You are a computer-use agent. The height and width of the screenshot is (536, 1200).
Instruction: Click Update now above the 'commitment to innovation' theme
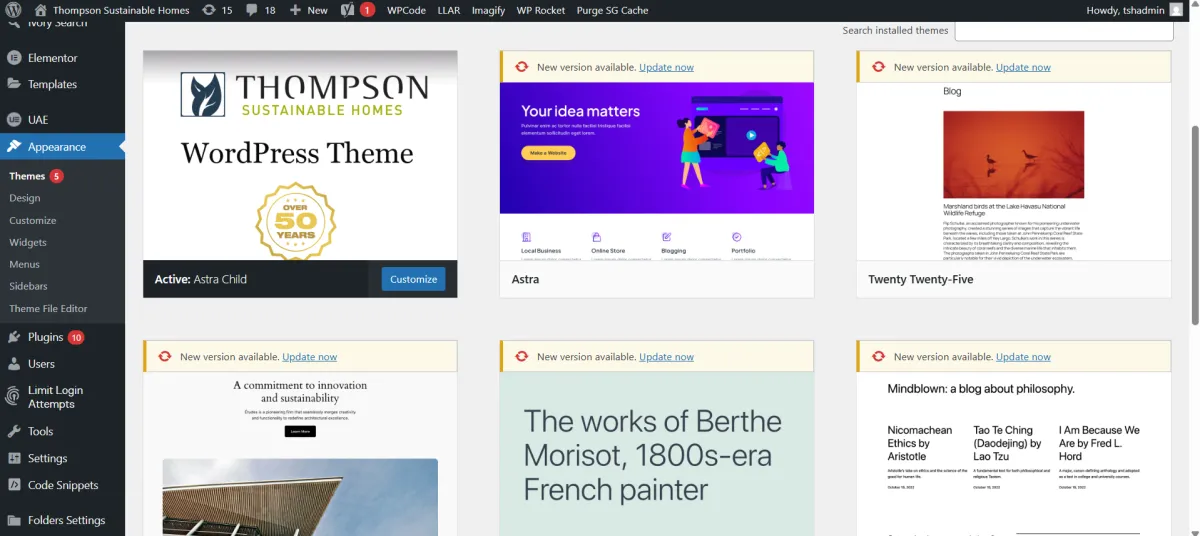[309, 356]
